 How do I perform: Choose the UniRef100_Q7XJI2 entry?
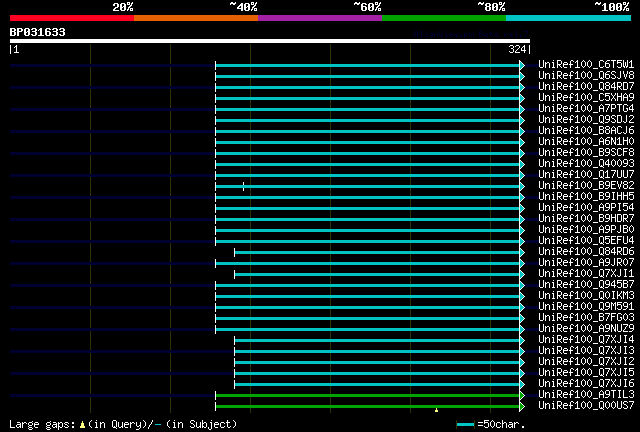586,362
